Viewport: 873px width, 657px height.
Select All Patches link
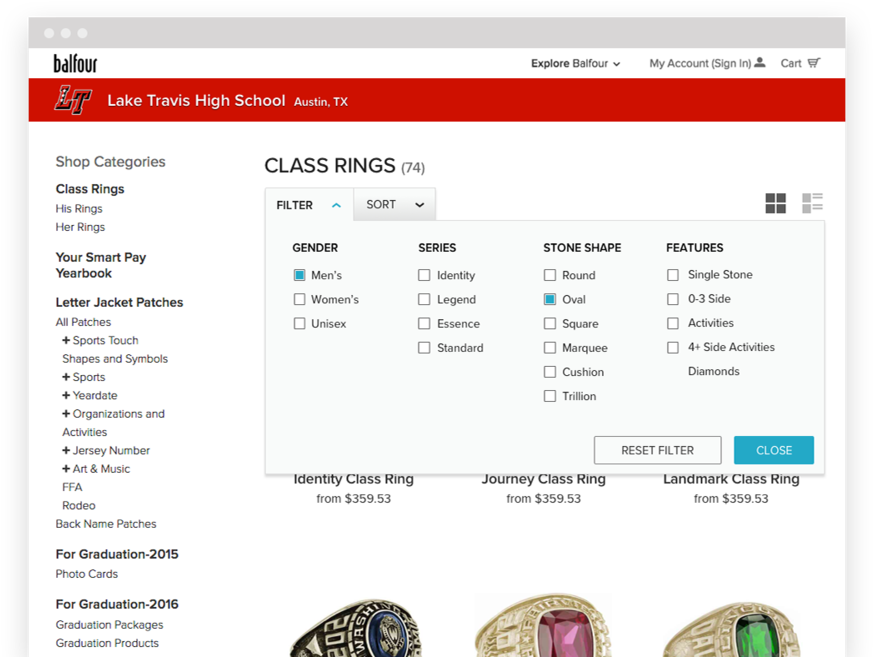point(83,322)
